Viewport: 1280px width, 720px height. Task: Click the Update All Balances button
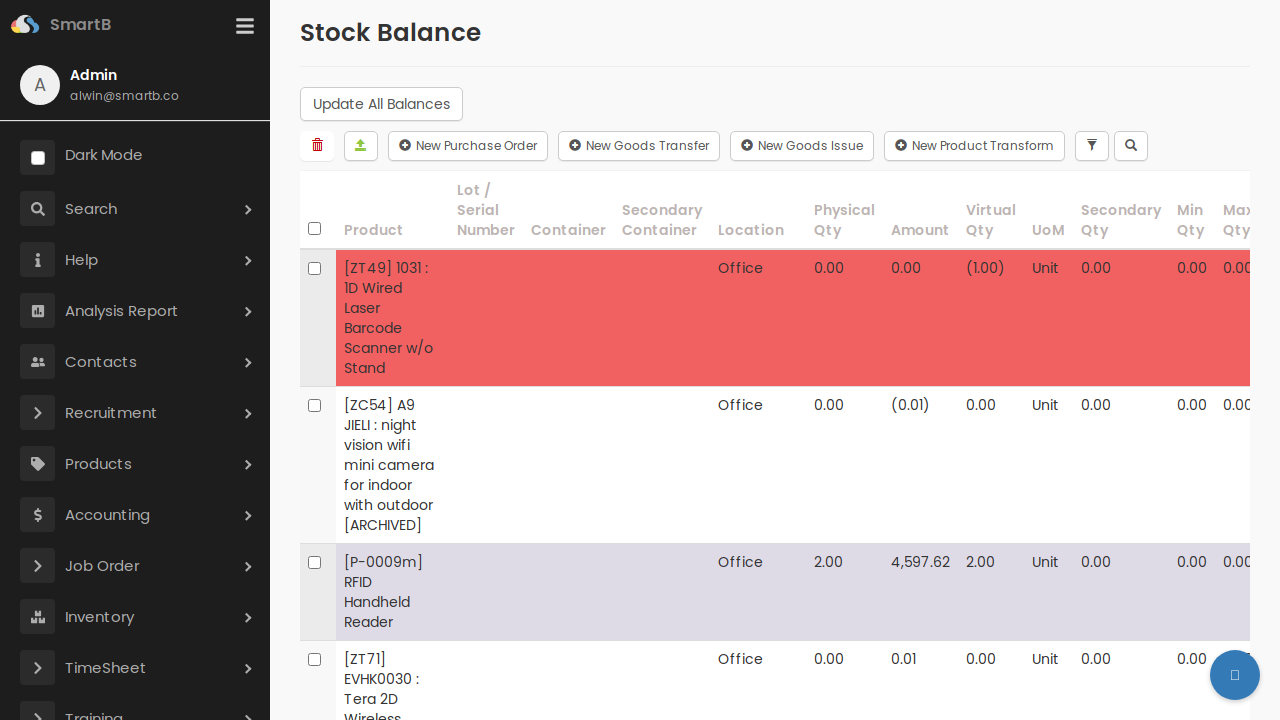pos(381,104)
